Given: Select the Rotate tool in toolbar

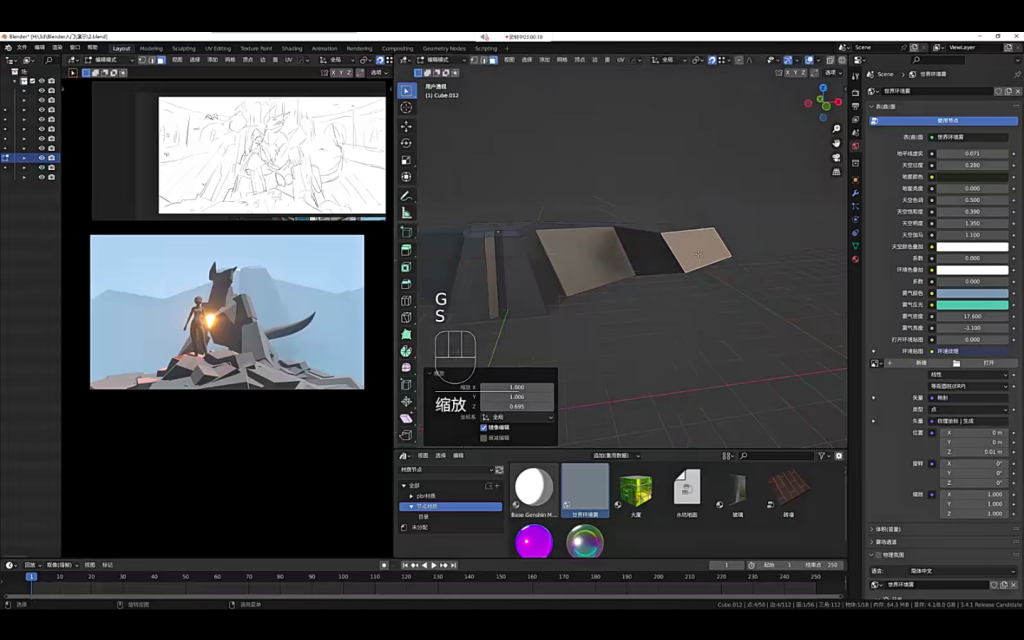Looking at the screenshot, I should pyautogui.click(x=406, y=143).
